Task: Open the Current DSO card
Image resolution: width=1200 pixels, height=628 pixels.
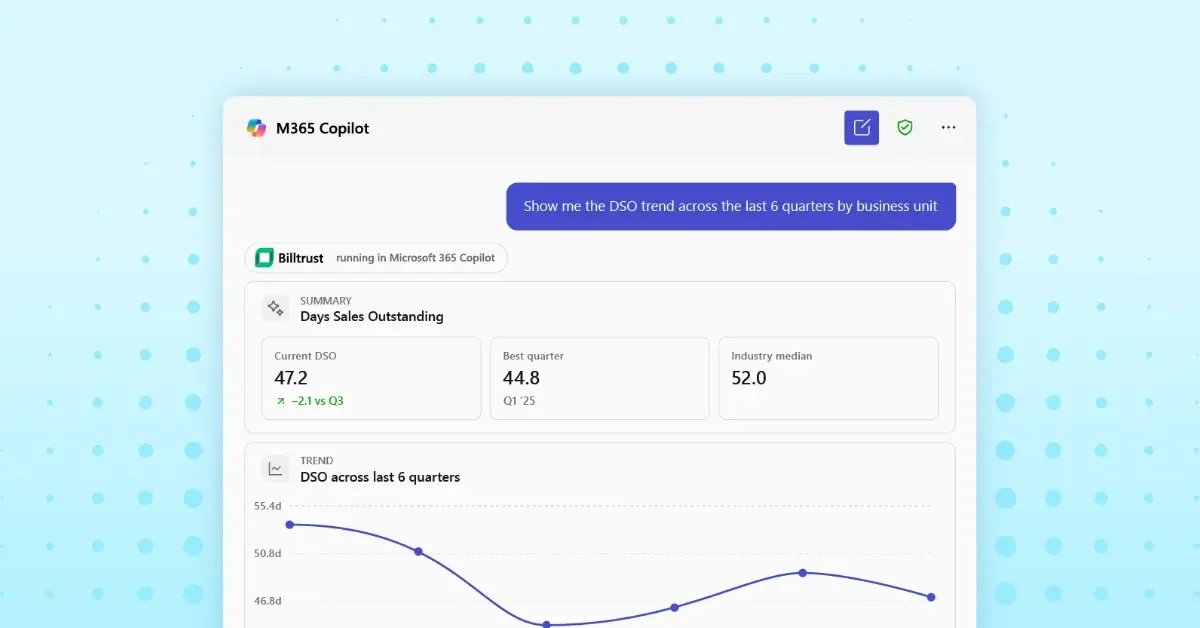Action: 371,378
